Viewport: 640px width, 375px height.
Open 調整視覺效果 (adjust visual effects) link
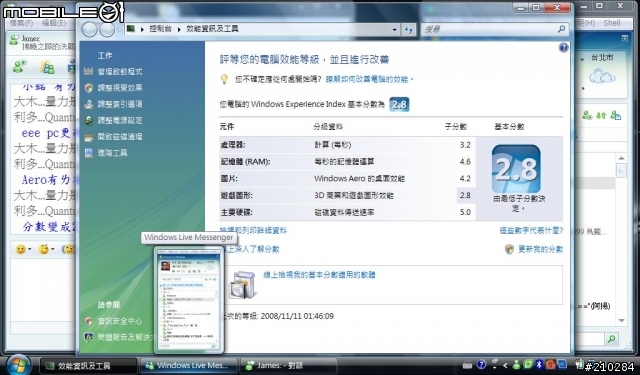120,88
